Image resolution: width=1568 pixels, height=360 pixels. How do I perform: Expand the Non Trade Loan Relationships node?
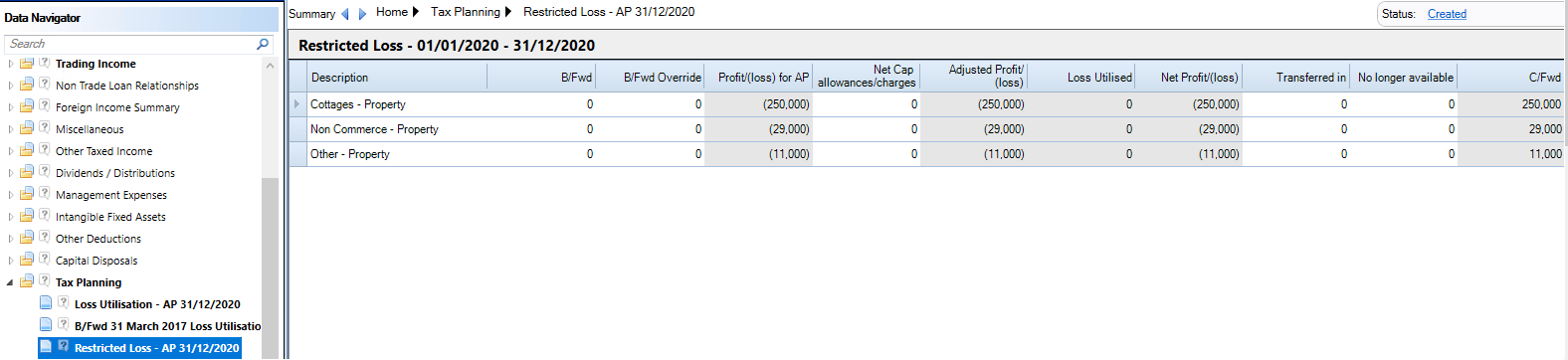11,86
